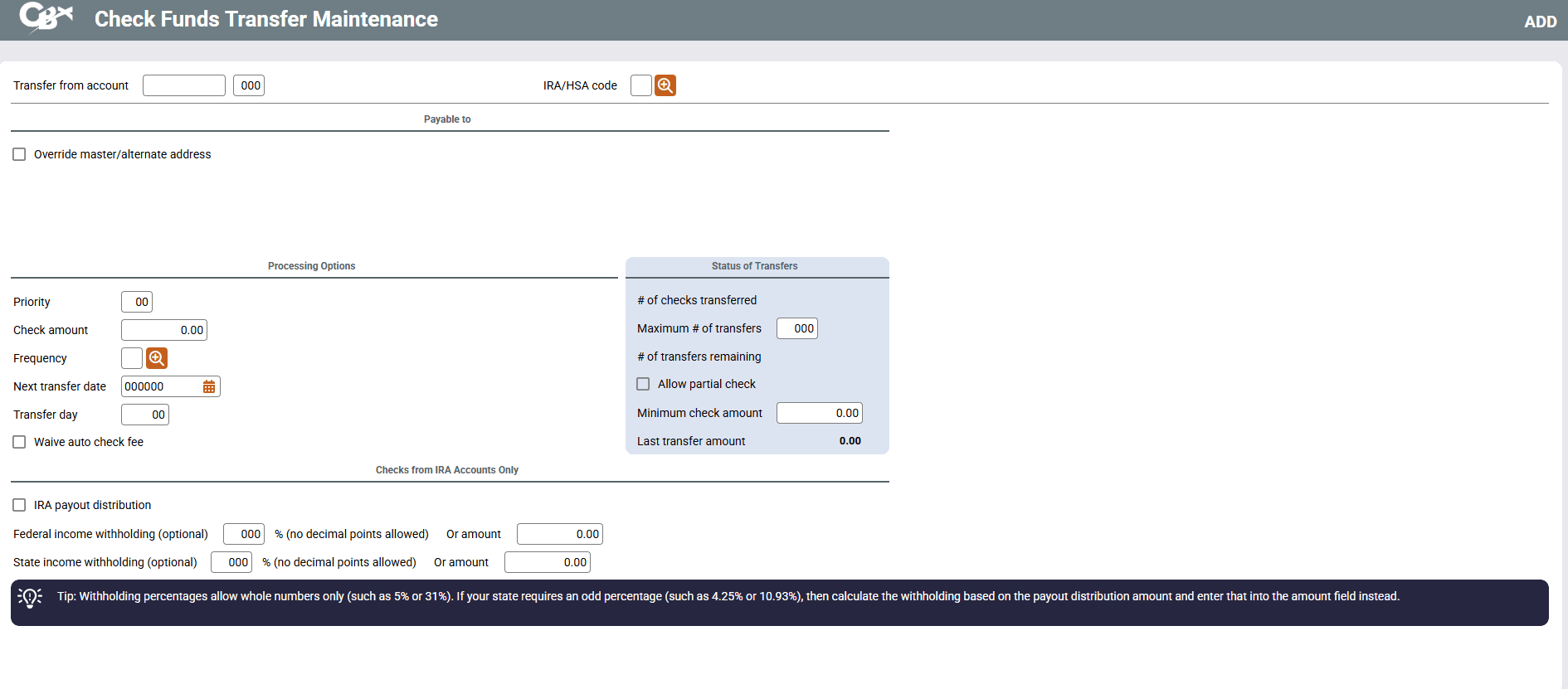The image size is (1568, 689).
Task: Open the Next transfer date calendar icon
Action: coord(209,386)
